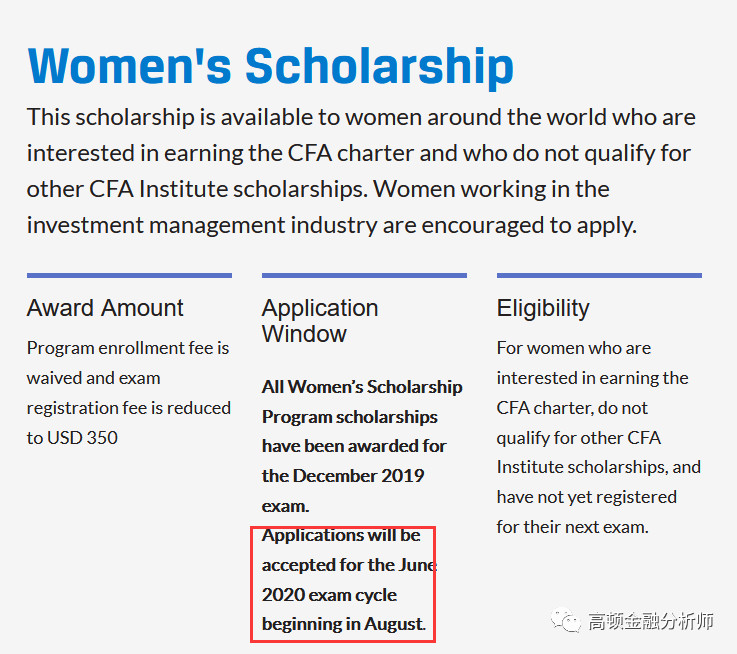Select the Eligibility heading

coord(543,309)
